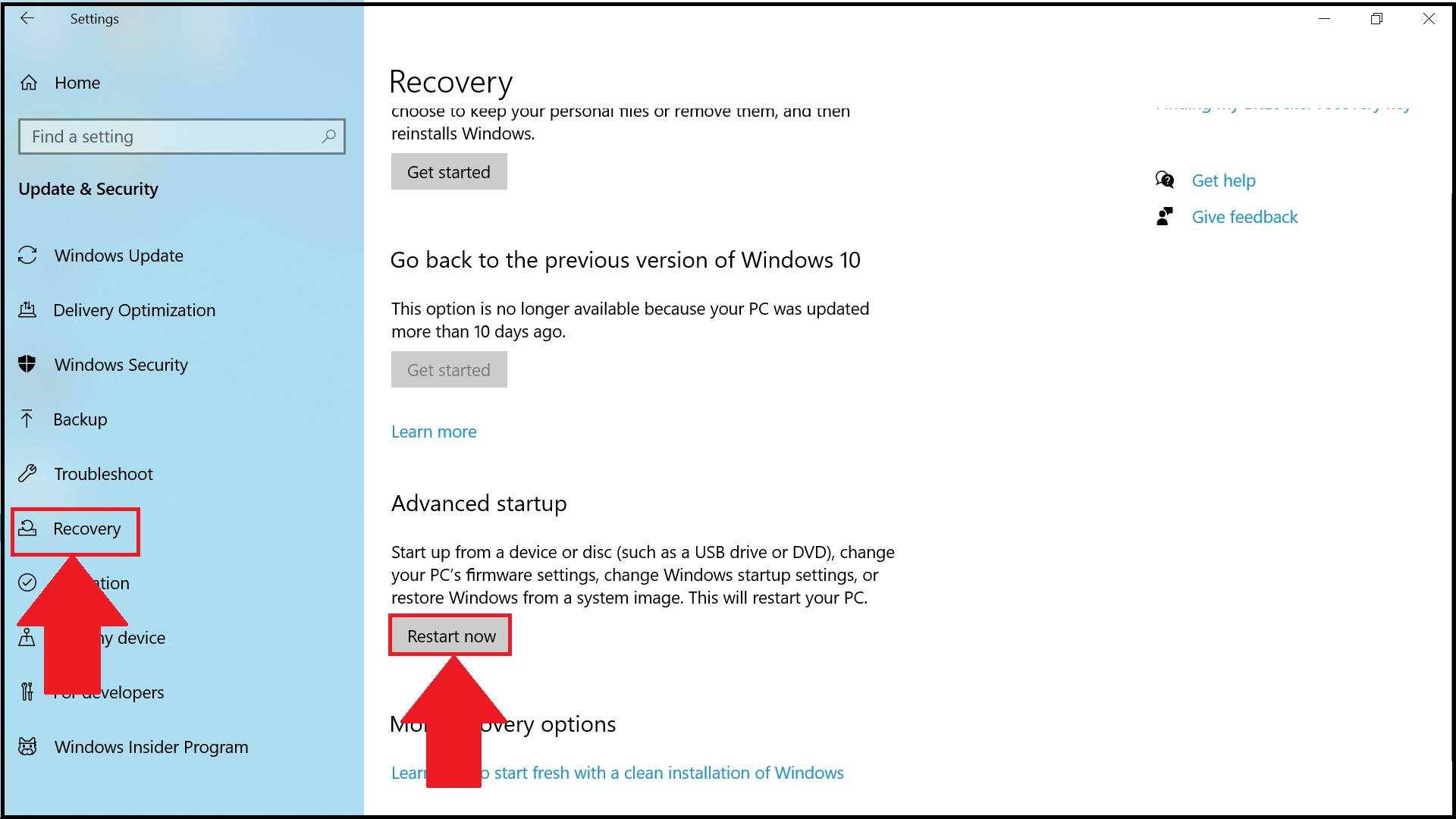Viewport: 1456px width, 819px height.
Task: Open fresh Windows installation learn more link
Action: click(618, 772)
